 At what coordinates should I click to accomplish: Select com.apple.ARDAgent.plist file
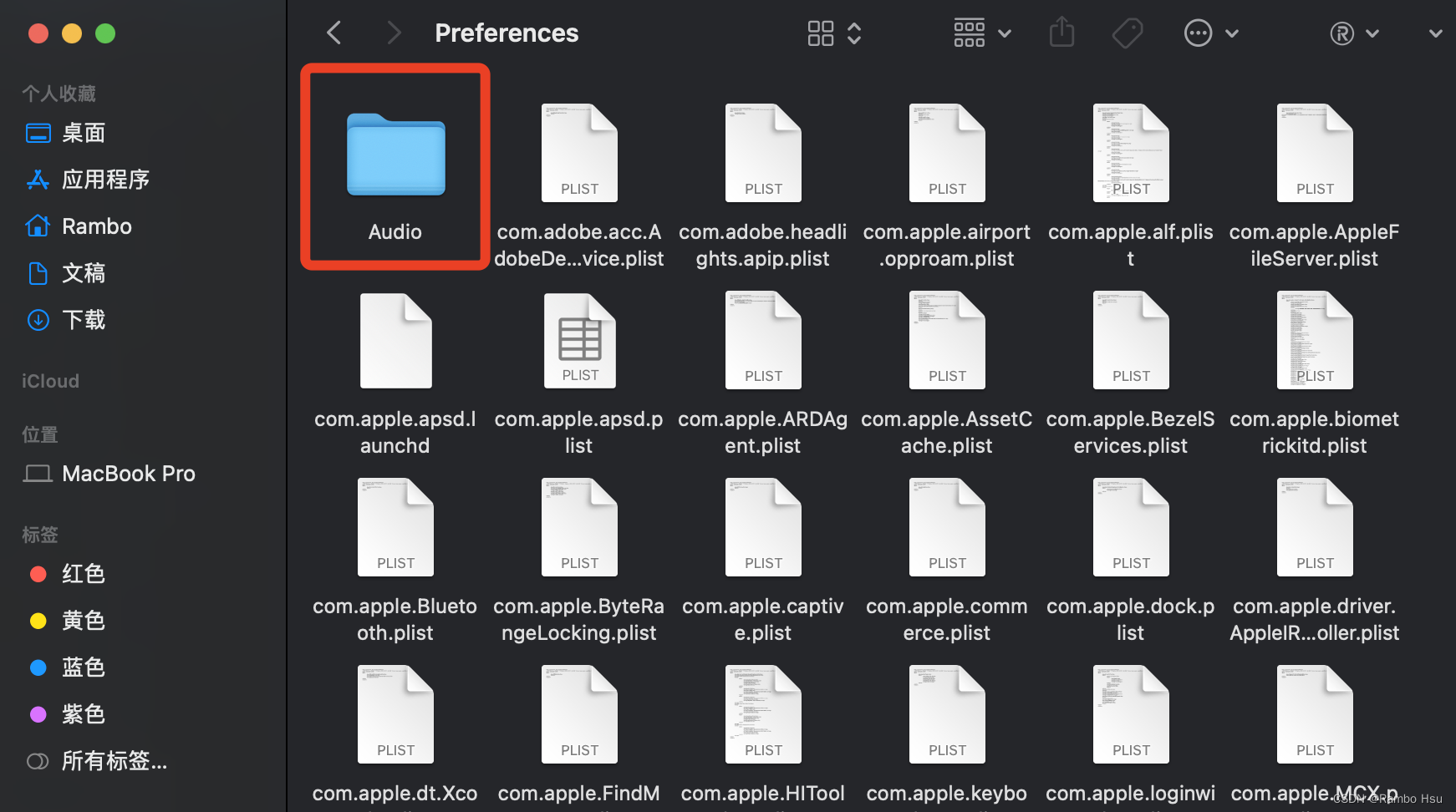(763, 340)
